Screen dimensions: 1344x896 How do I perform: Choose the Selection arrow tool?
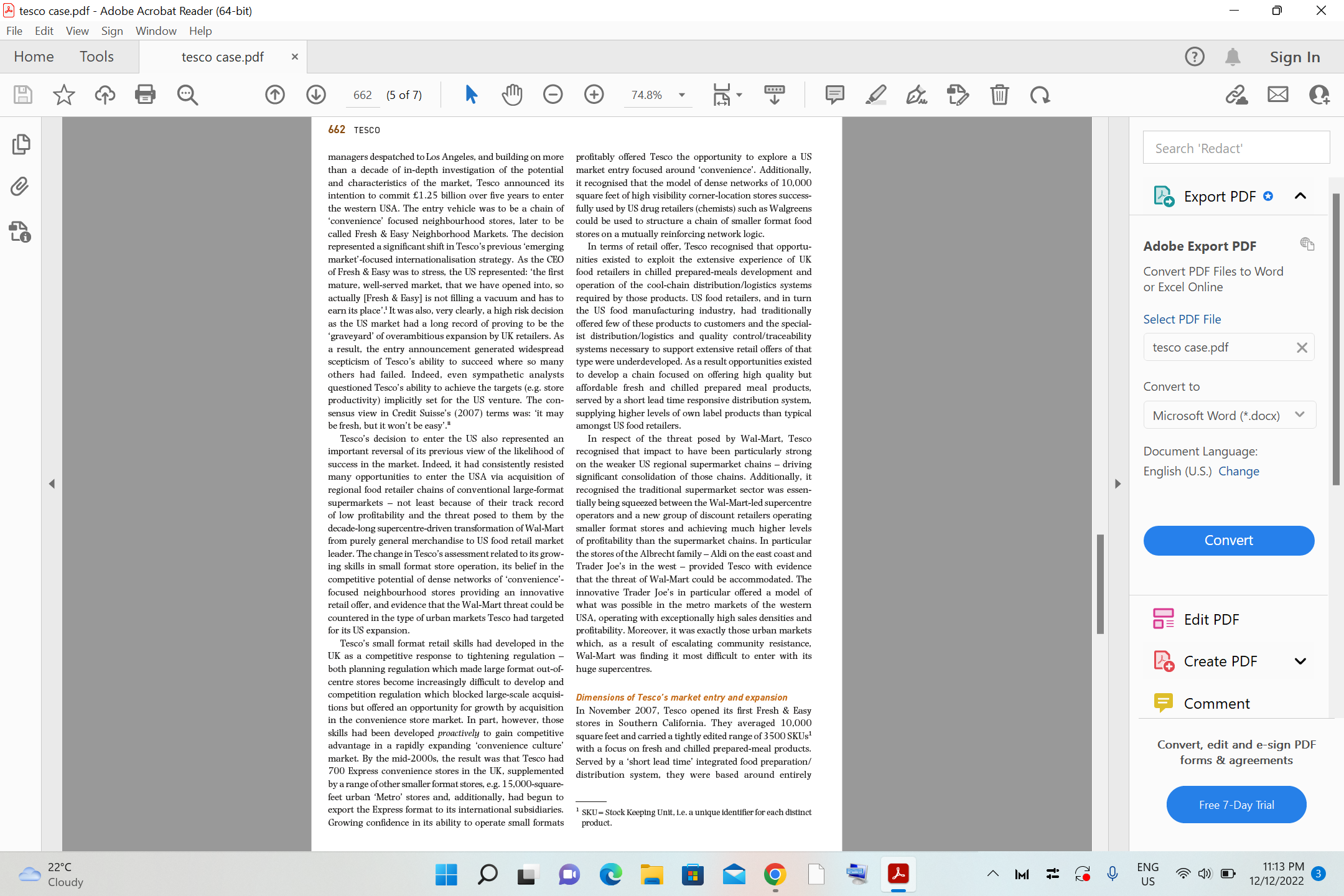[471, 95]
